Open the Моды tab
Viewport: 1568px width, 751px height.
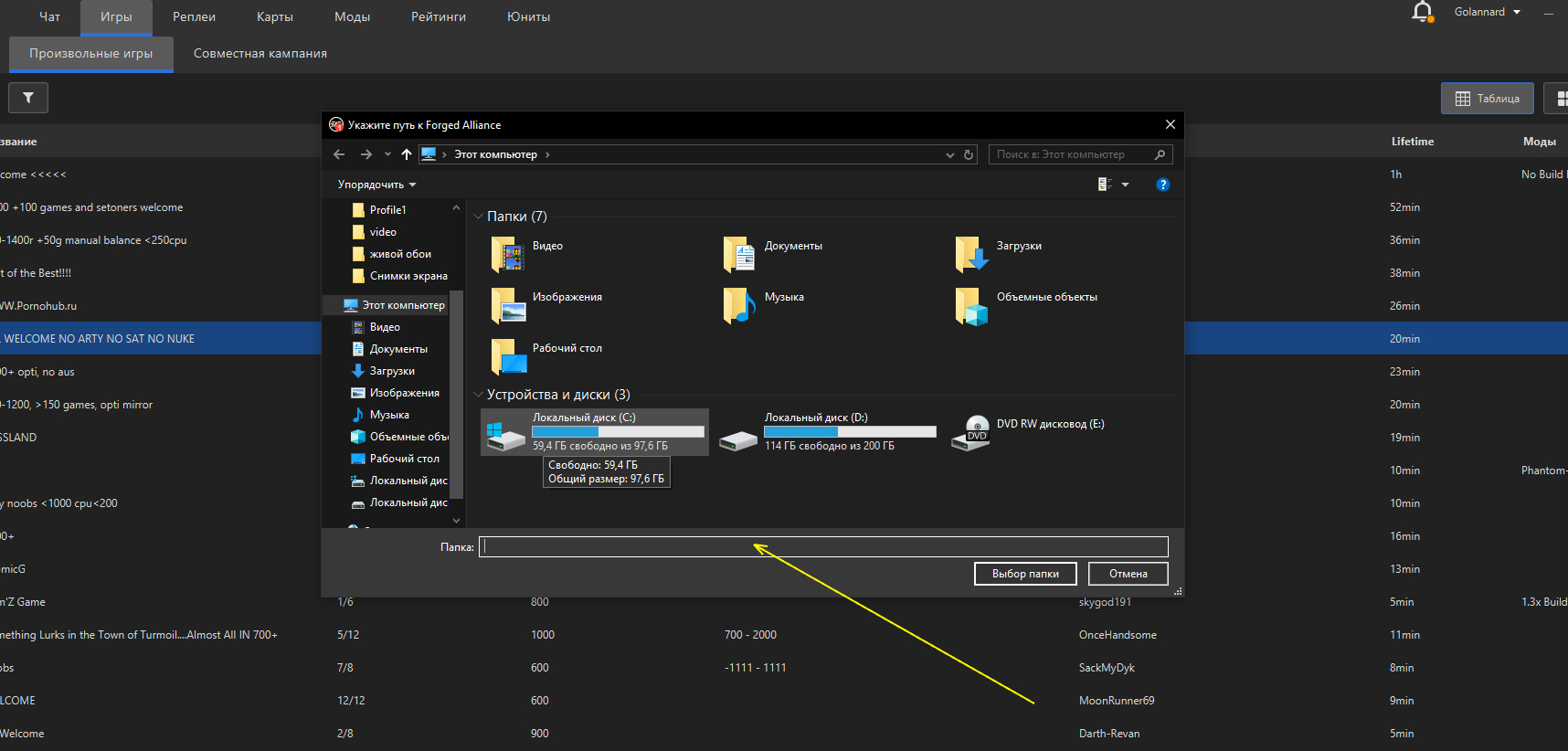352,16
